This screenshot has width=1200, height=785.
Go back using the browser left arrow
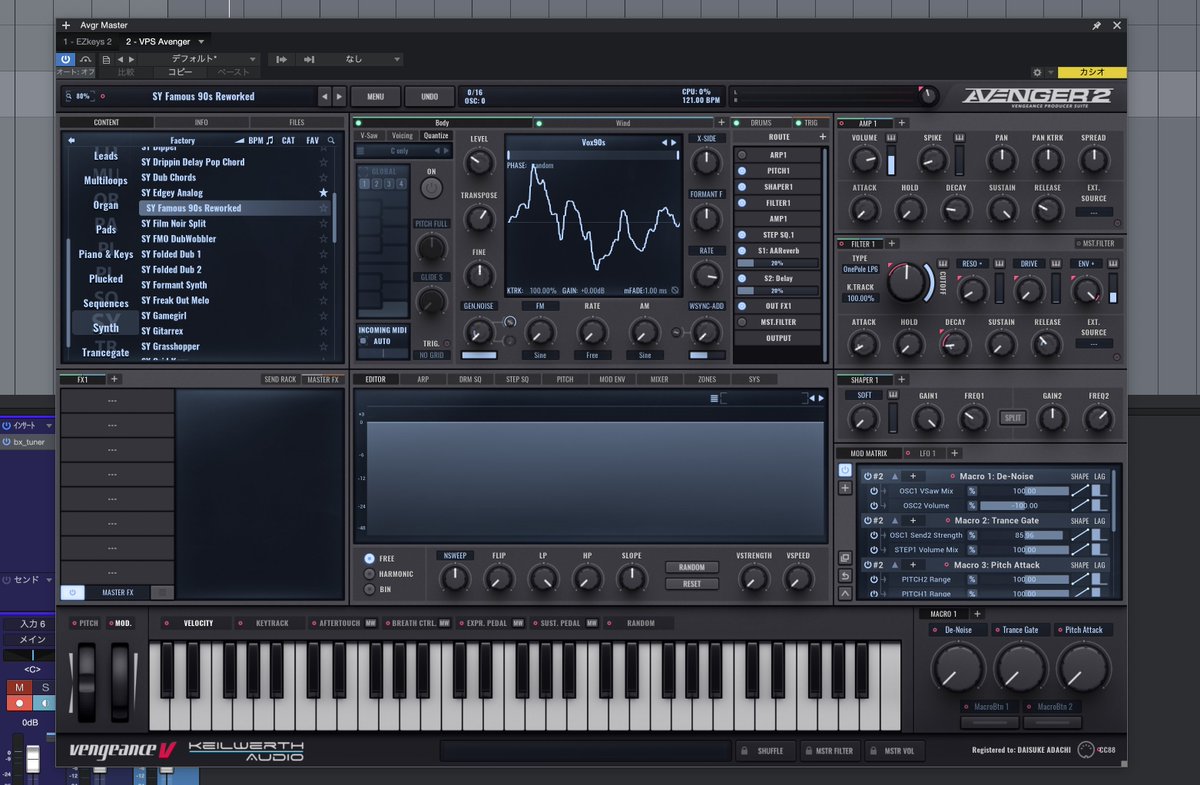[x=71, y=140]
